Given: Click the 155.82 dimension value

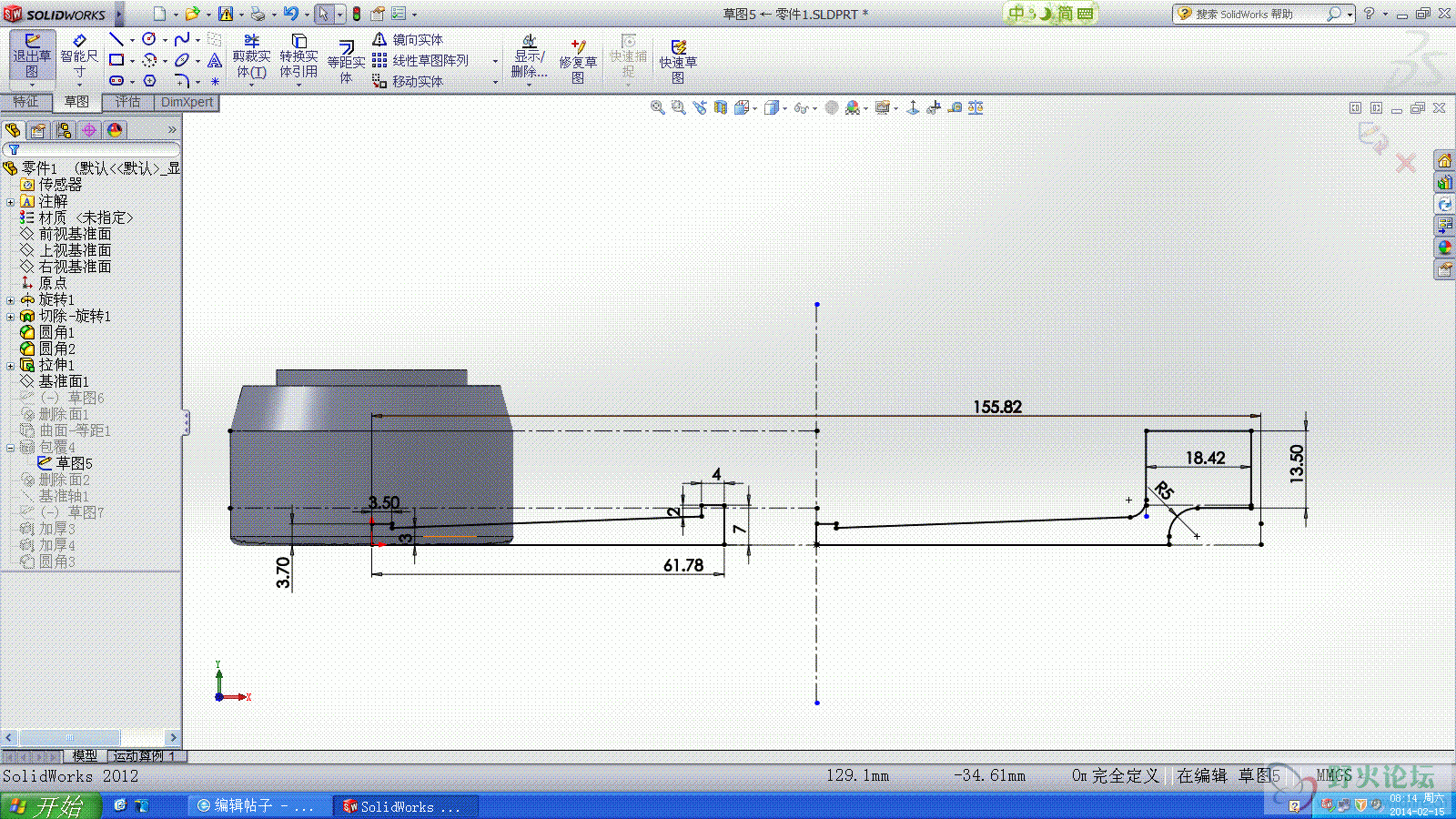Looking at the screenshot, I should 997,407.
